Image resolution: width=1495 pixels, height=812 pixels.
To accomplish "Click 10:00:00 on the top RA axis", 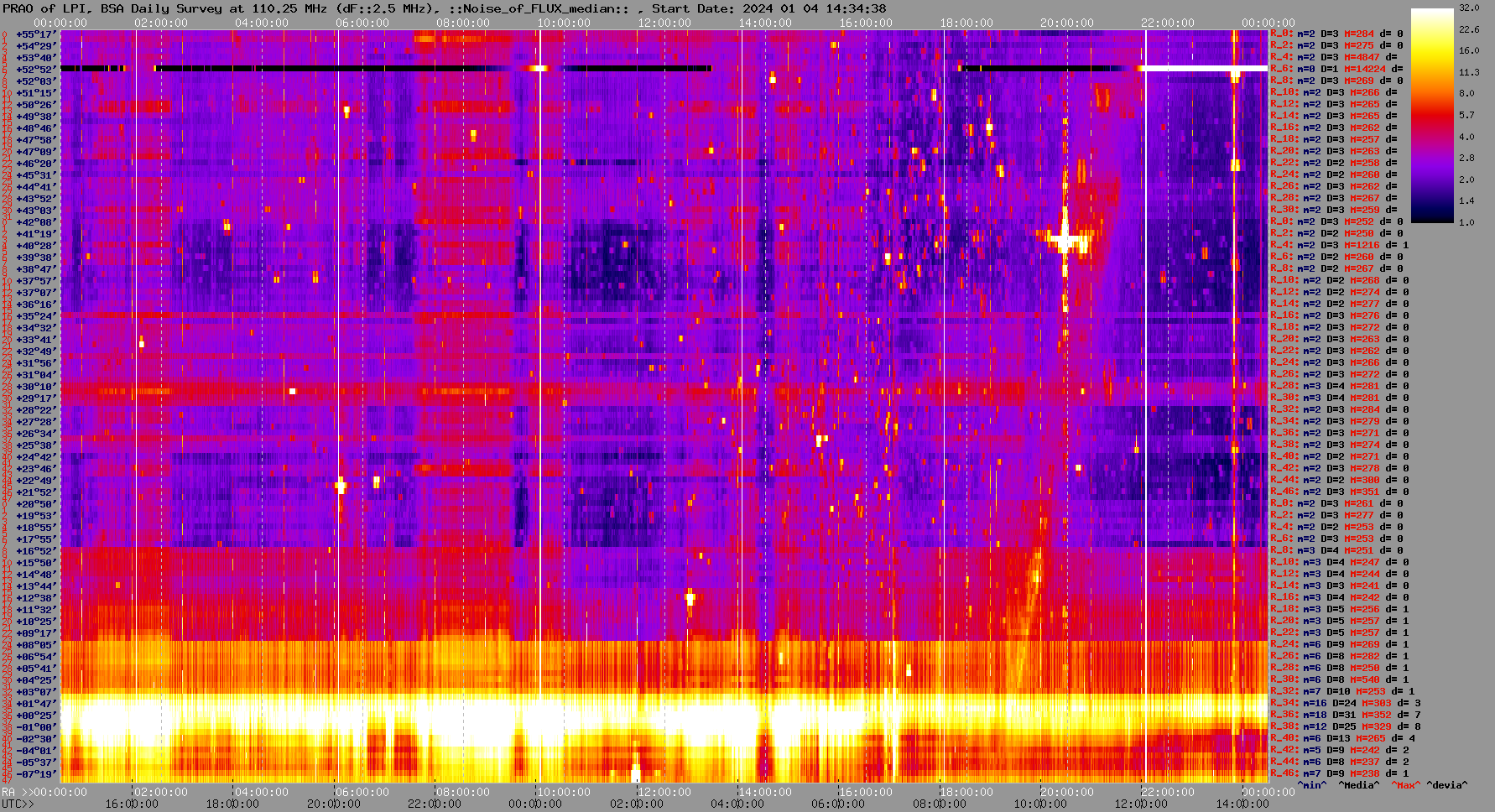I will 564,23.
